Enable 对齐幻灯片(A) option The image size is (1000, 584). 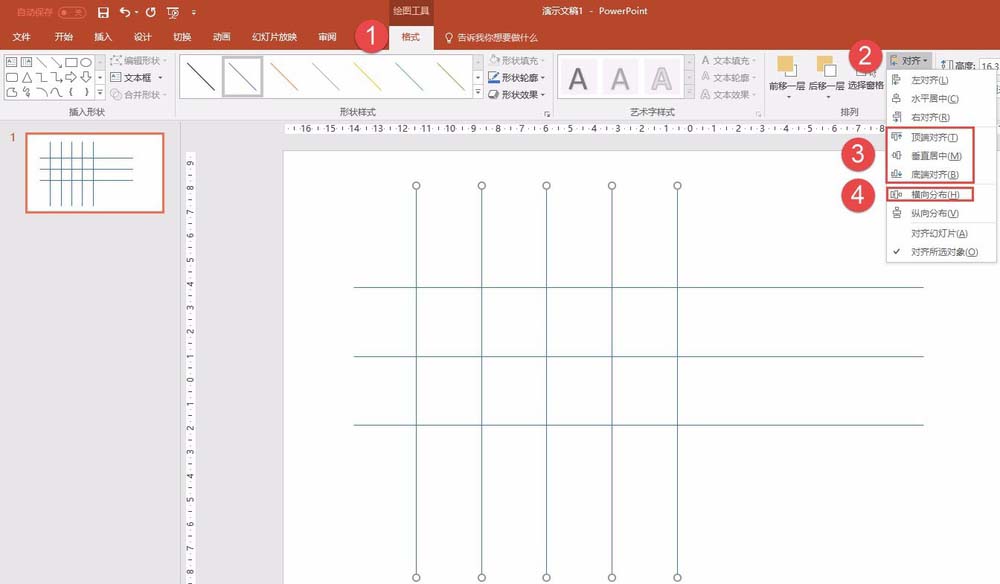(x=941, y=233)
